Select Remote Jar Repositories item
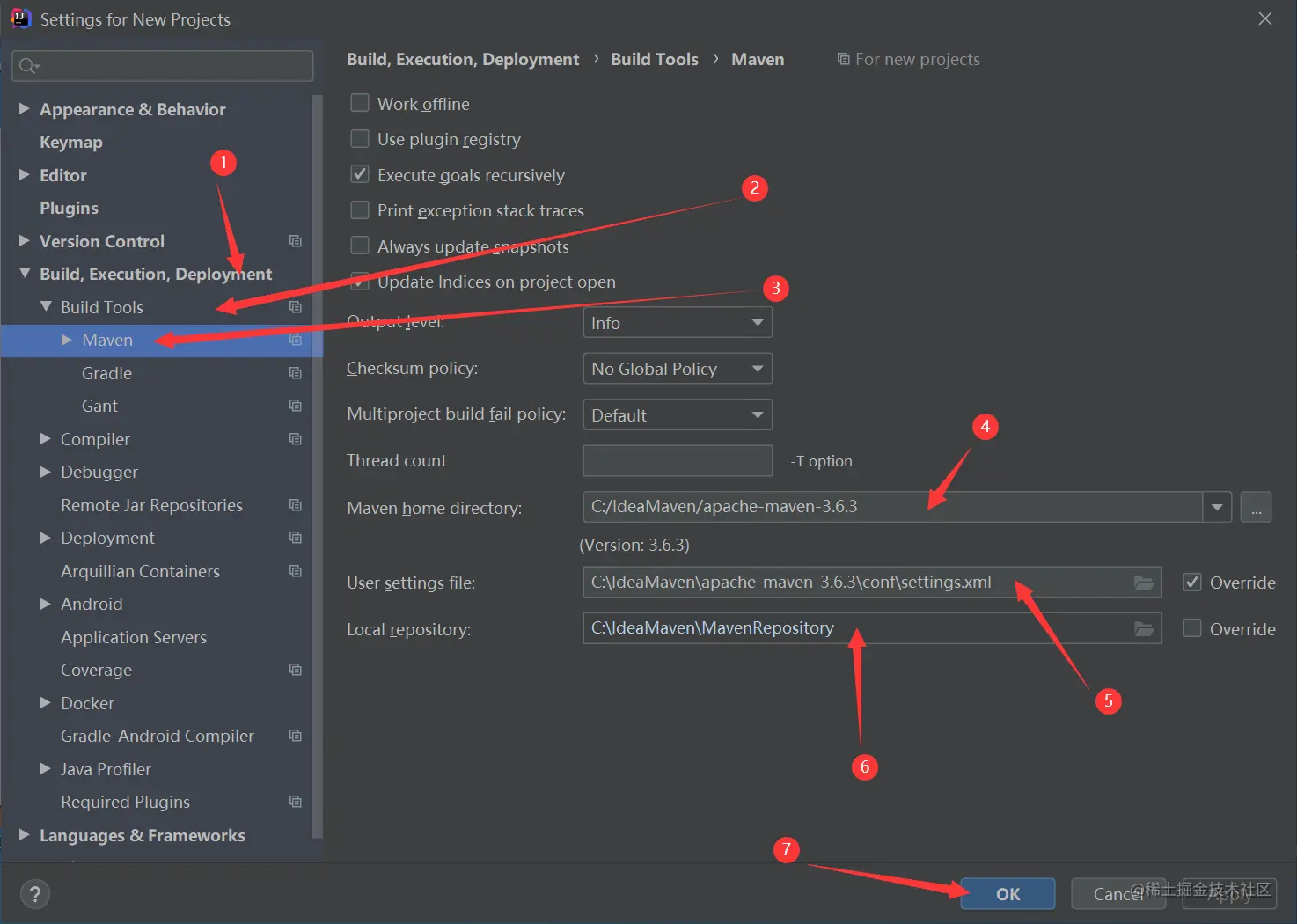1297x924 pixels. pos(151,505)
